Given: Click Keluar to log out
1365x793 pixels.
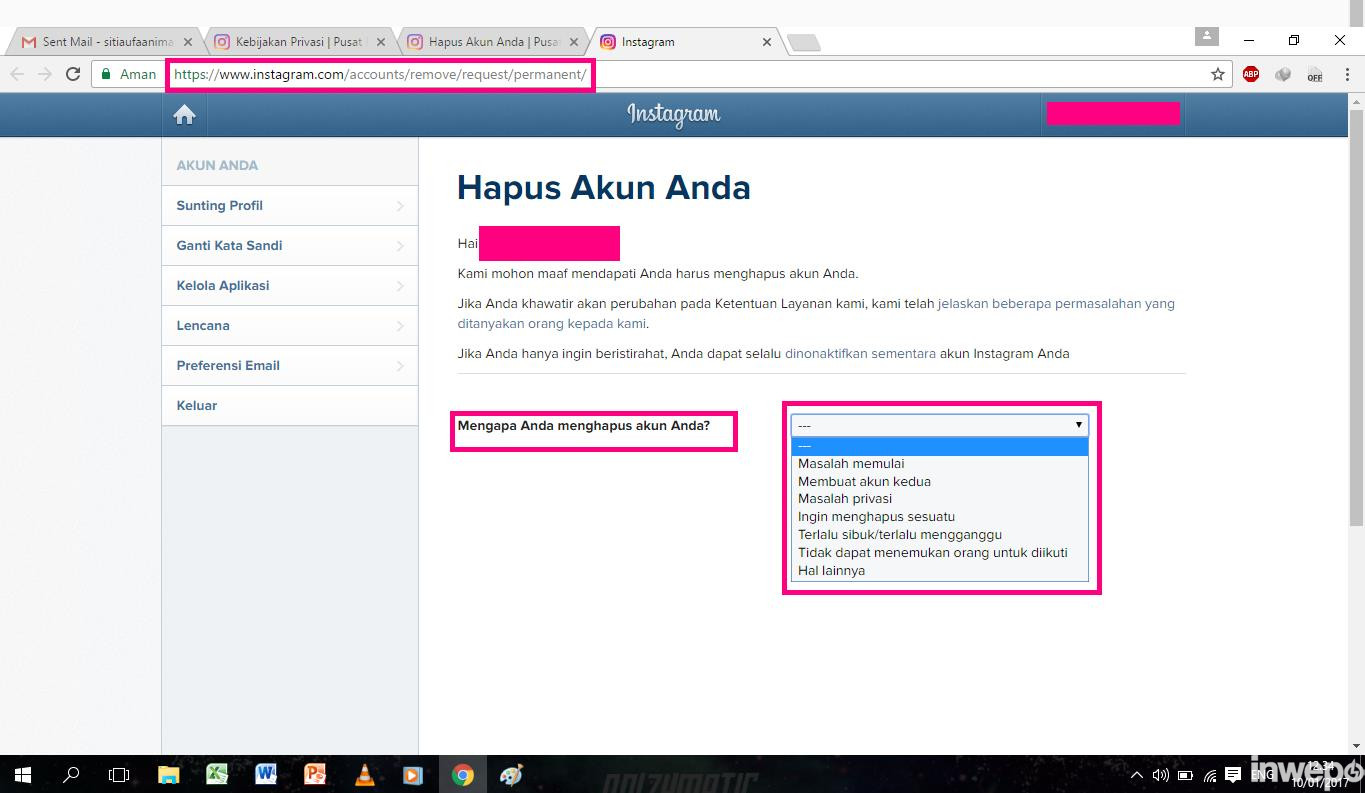Looking at the screenshot, I should [290, 405].
